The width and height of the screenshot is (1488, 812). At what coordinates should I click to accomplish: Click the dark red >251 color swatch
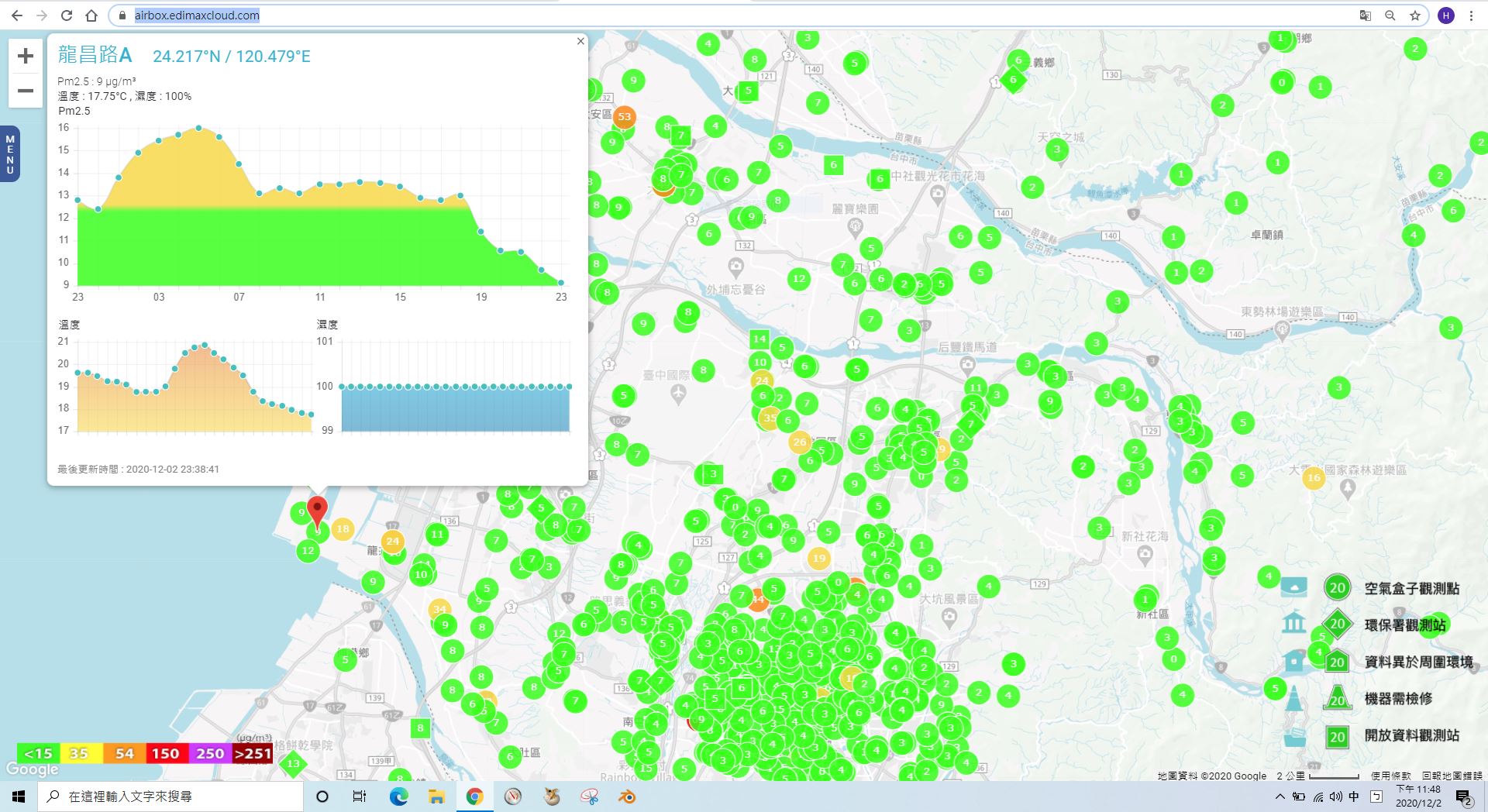click(x=252, y=753)
